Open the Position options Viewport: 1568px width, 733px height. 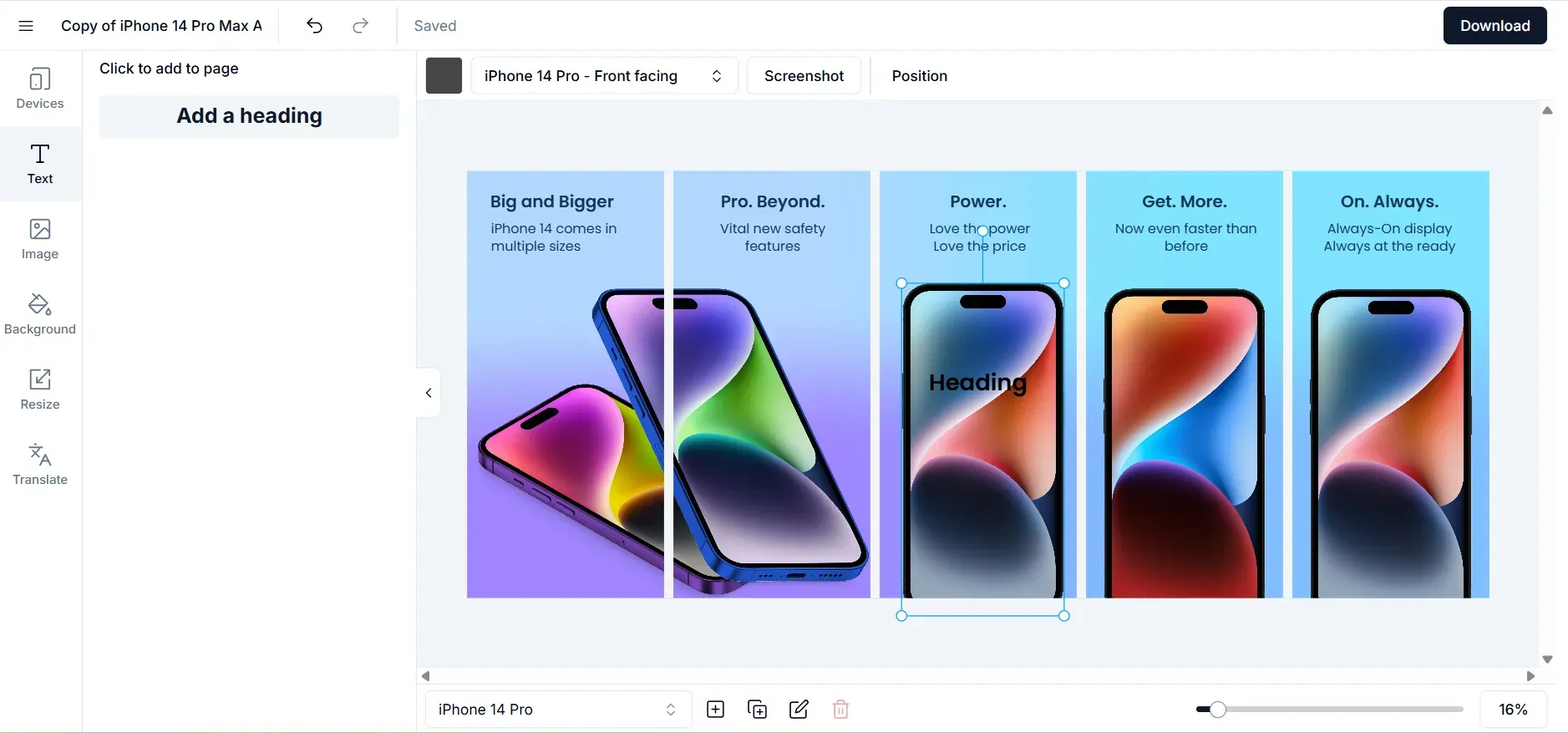coord(919,76)
